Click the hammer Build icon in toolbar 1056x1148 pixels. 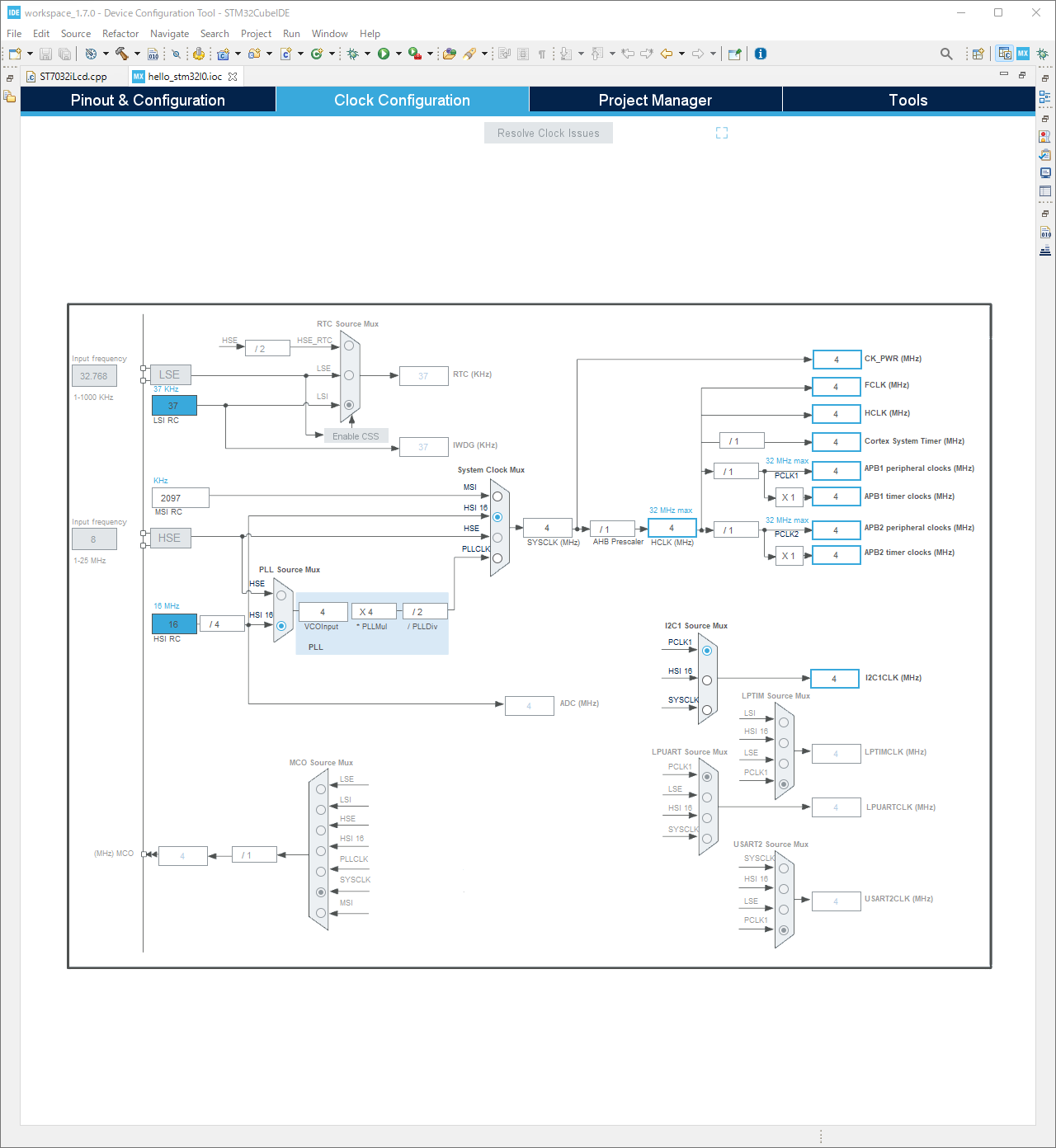(x=121, y=54)
